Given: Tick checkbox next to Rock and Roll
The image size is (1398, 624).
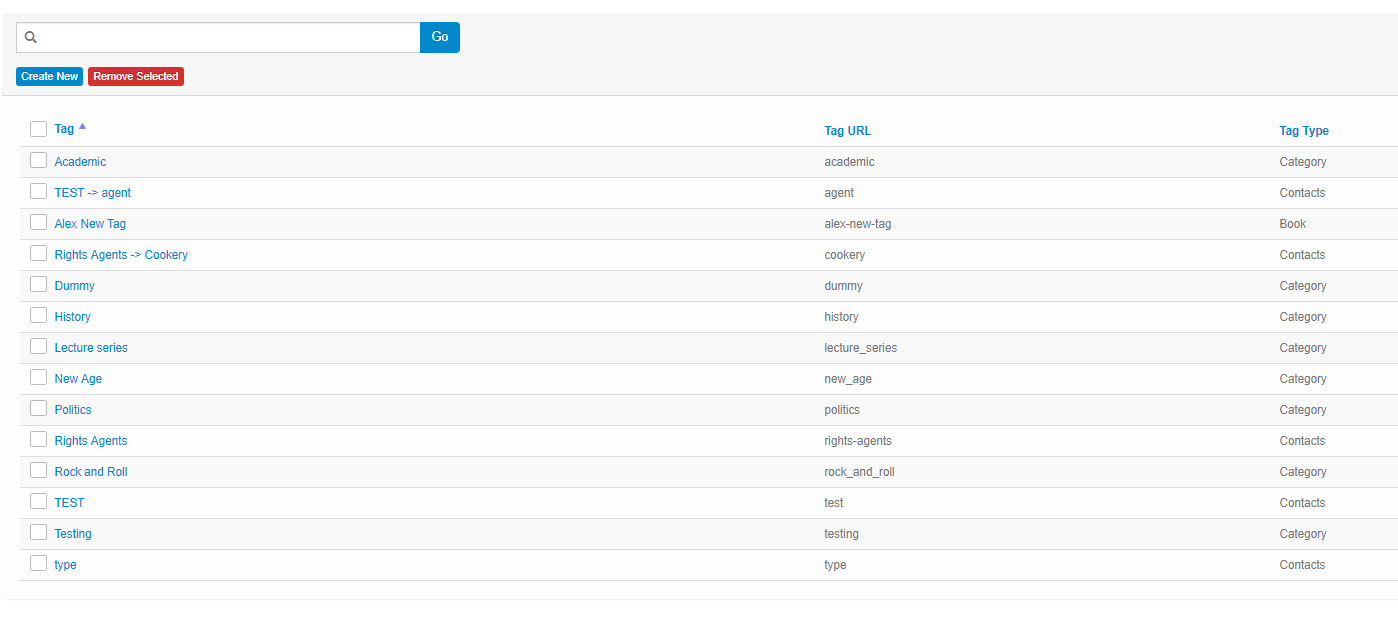Looking at the screenshot, I should click(x=38, y=470).
